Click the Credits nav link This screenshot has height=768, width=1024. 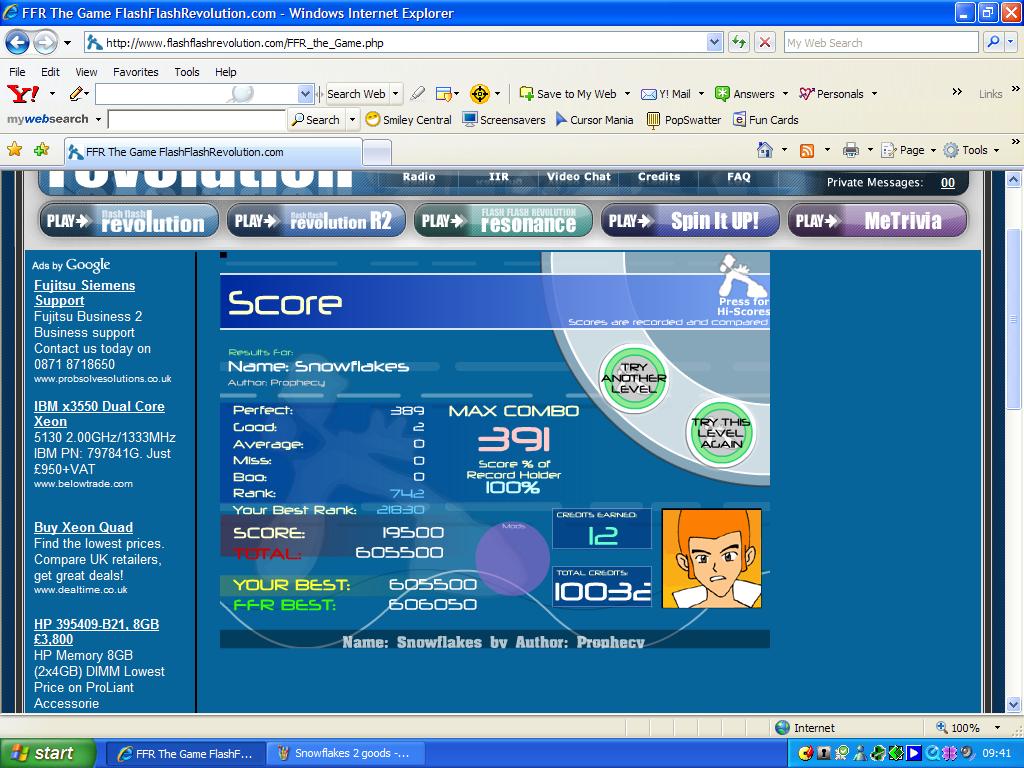click(x=659, y=176)
